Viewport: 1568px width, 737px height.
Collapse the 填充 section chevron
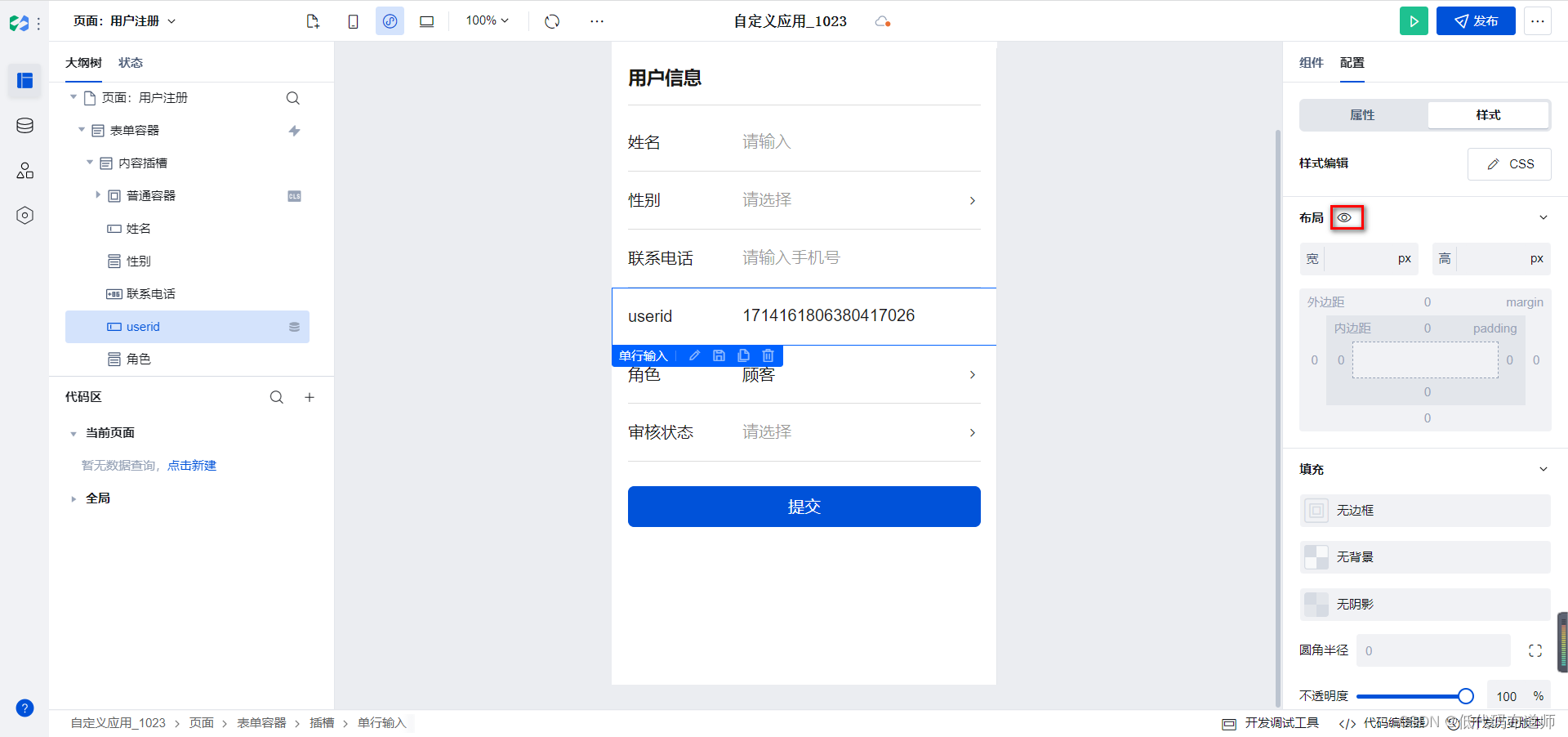[x=1543, y=469]
